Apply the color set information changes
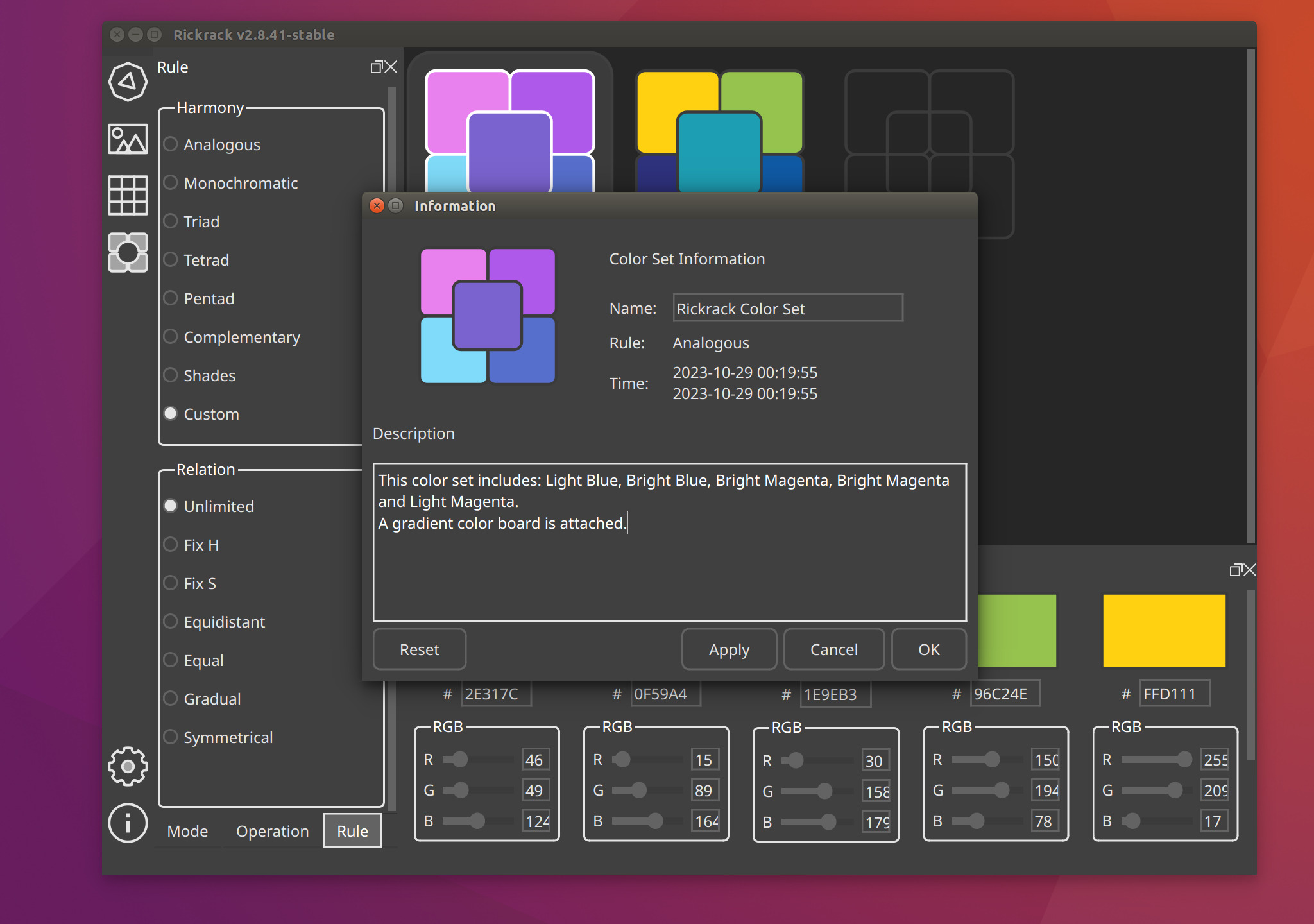This screenshot has height=924, width=1314. click(x=729, y=649)
